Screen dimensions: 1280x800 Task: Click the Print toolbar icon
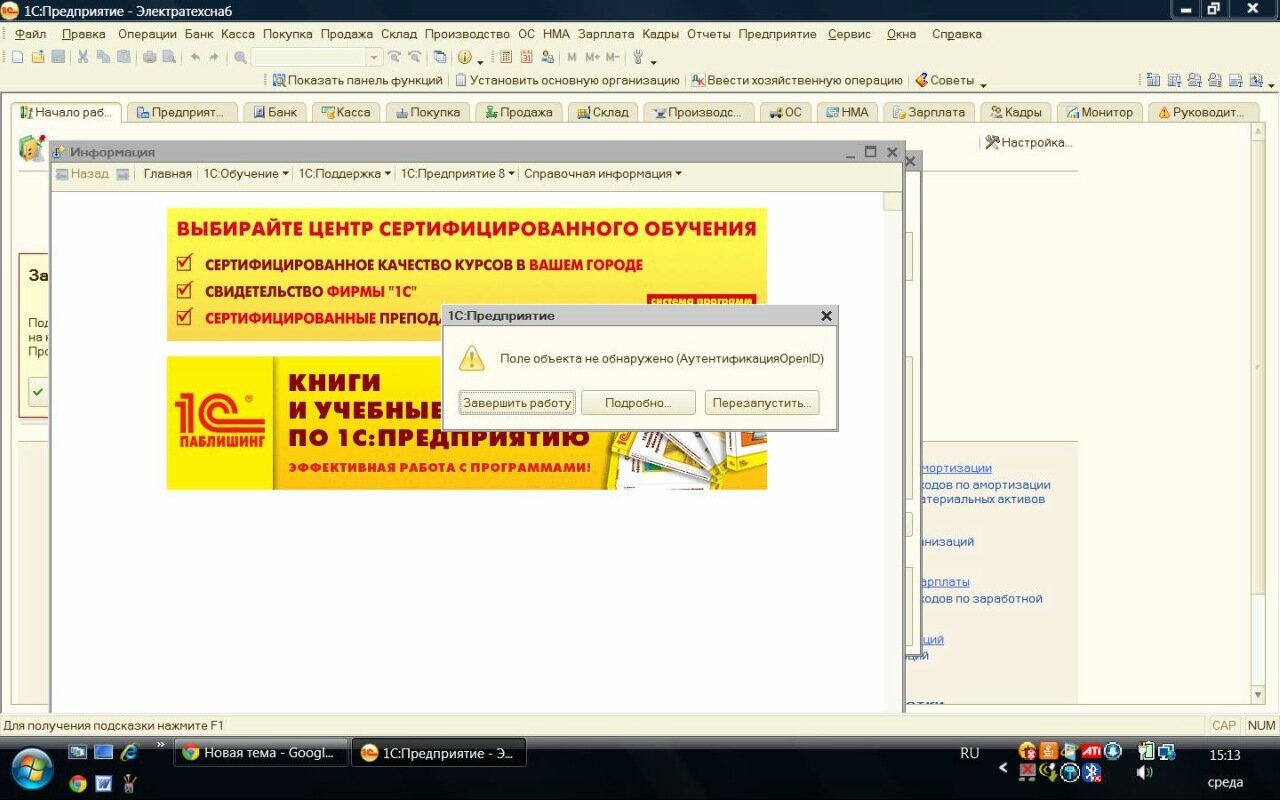[x=149, y=57]
